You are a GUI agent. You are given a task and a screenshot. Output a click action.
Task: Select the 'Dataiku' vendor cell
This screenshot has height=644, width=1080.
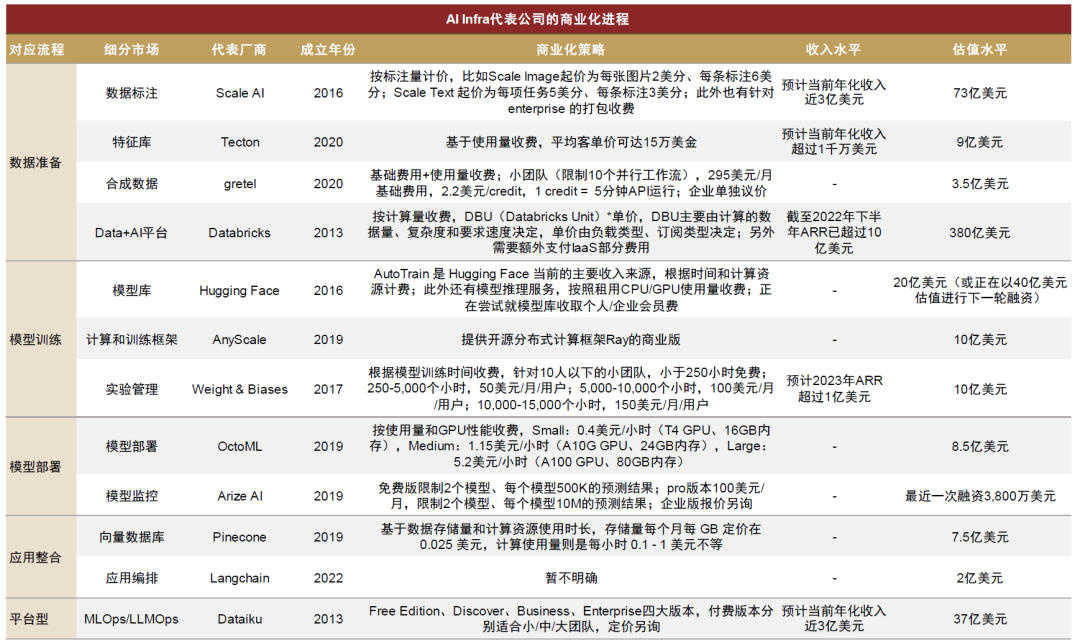(x=240, y=619)
